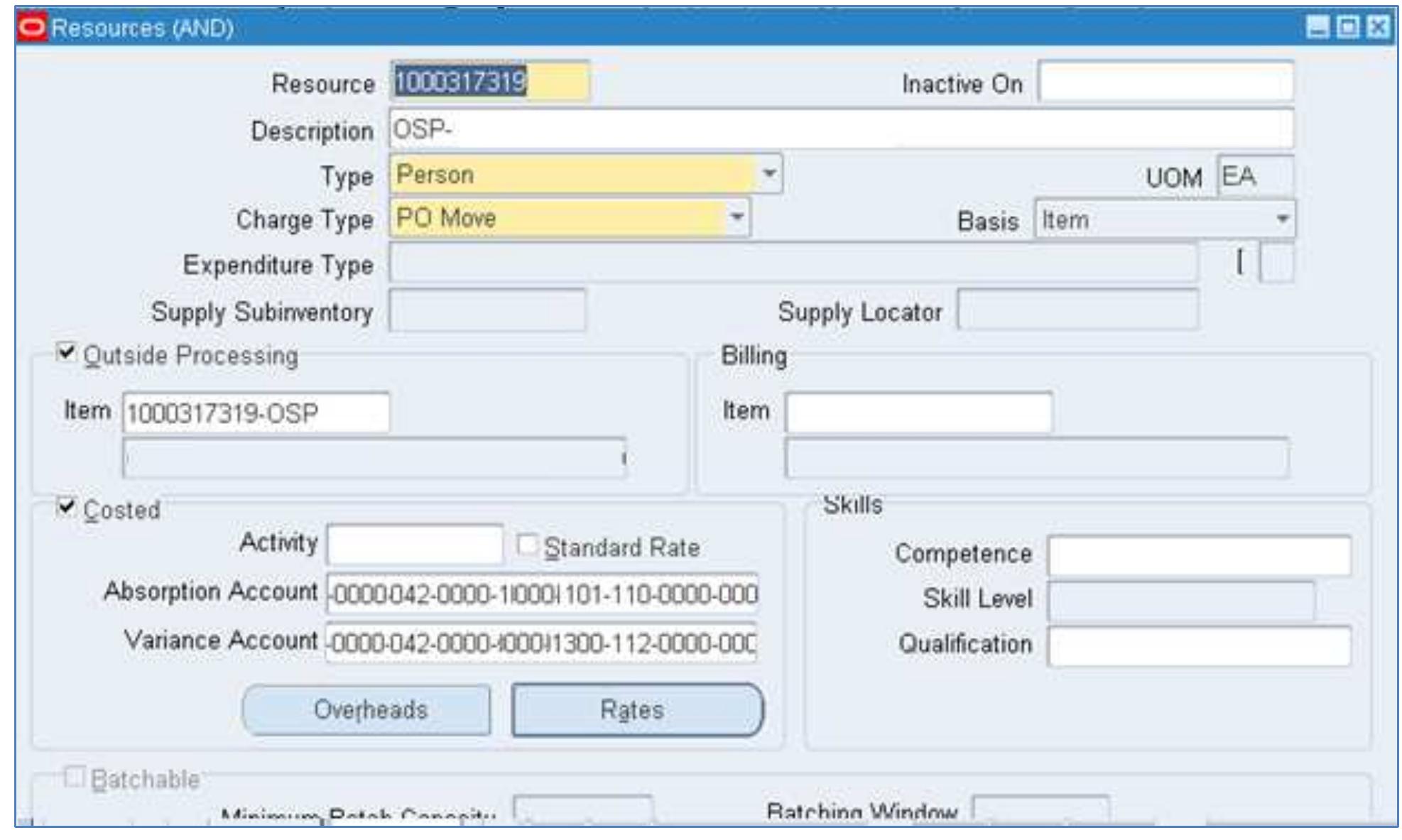Click the Oracle logo icon in the title bar
This screenshot has width=1402, height=840.
point(31,28)
